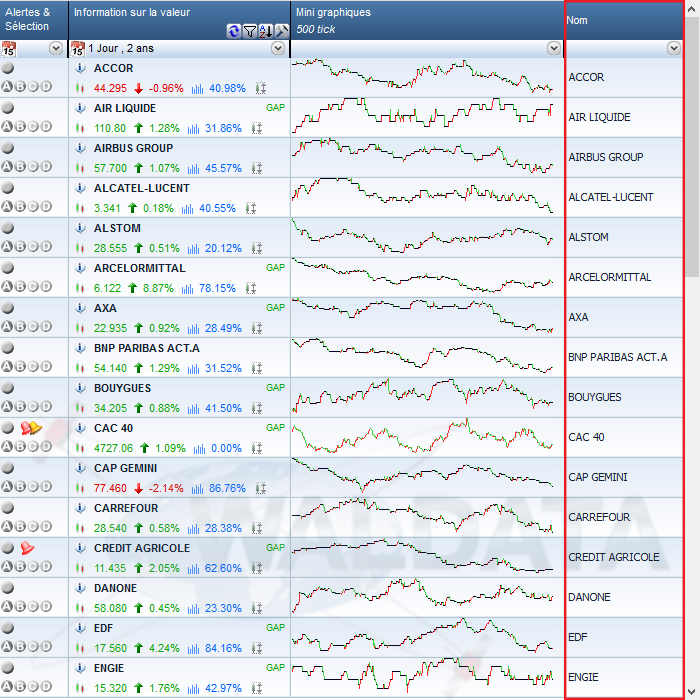700x700 pixels.
Task: Select the Alertes & Sélection column header
Action: (x=34, y=20)
